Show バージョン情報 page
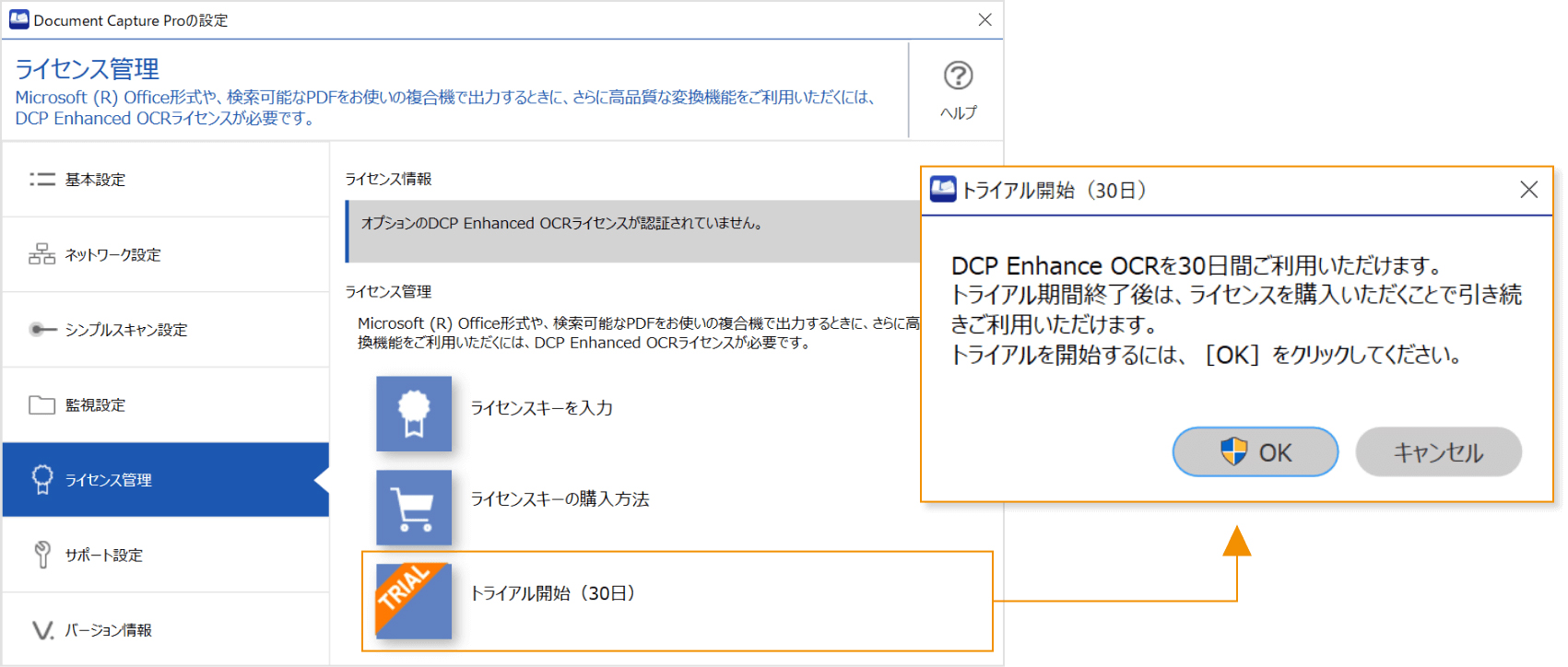Image resolution: width=1568 pixels, height=667 pixels. [x=108, y=630]
